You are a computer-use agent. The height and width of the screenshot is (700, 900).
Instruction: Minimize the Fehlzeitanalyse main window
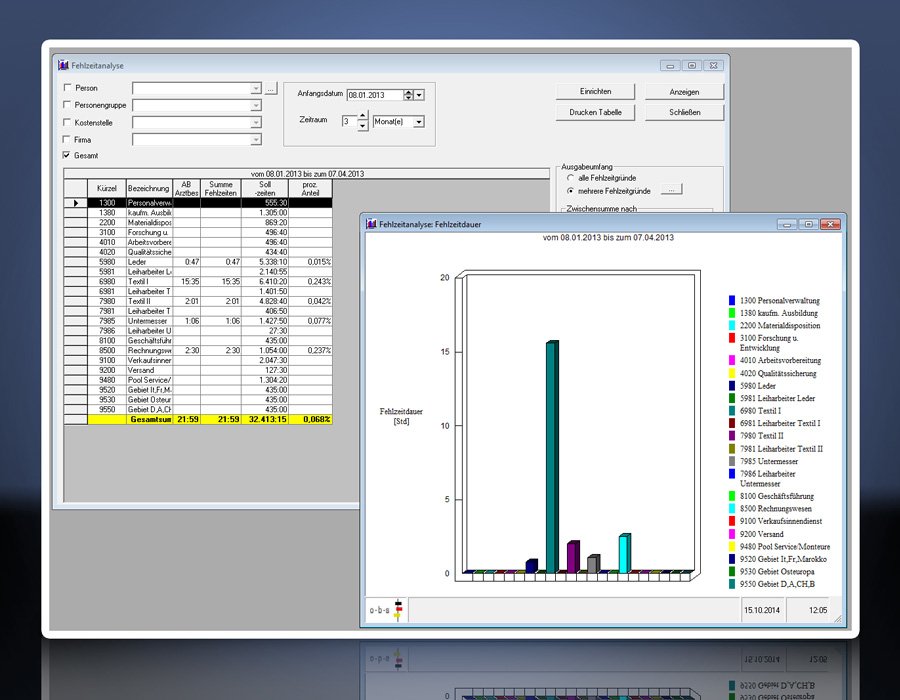click(670, 65)
